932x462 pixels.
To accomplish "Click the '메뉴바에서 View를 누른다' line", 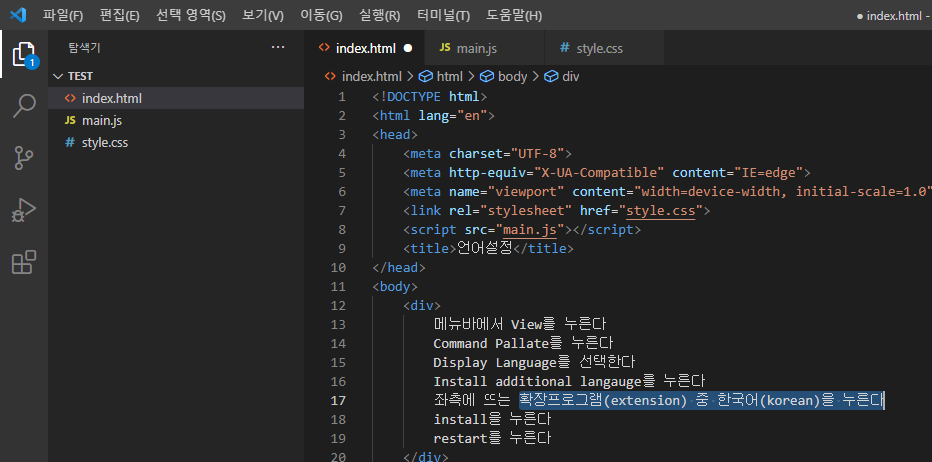I will (x=519, y=325).
